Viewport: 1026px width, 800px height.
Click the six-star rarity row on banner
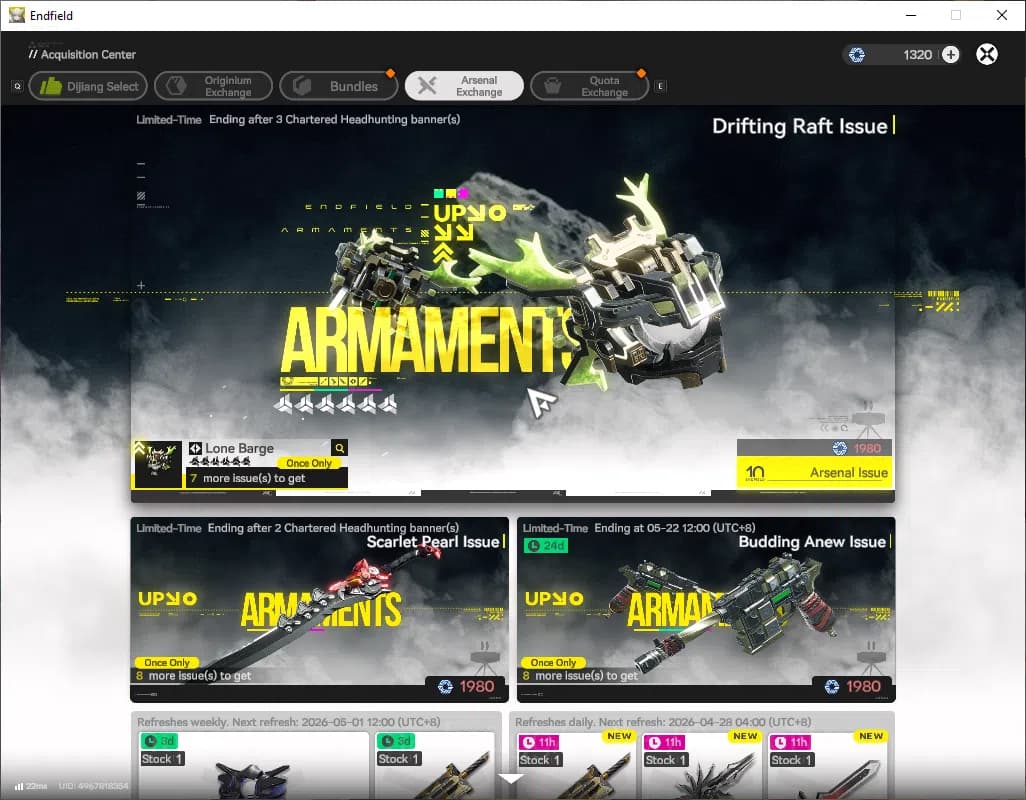point(336,405)
